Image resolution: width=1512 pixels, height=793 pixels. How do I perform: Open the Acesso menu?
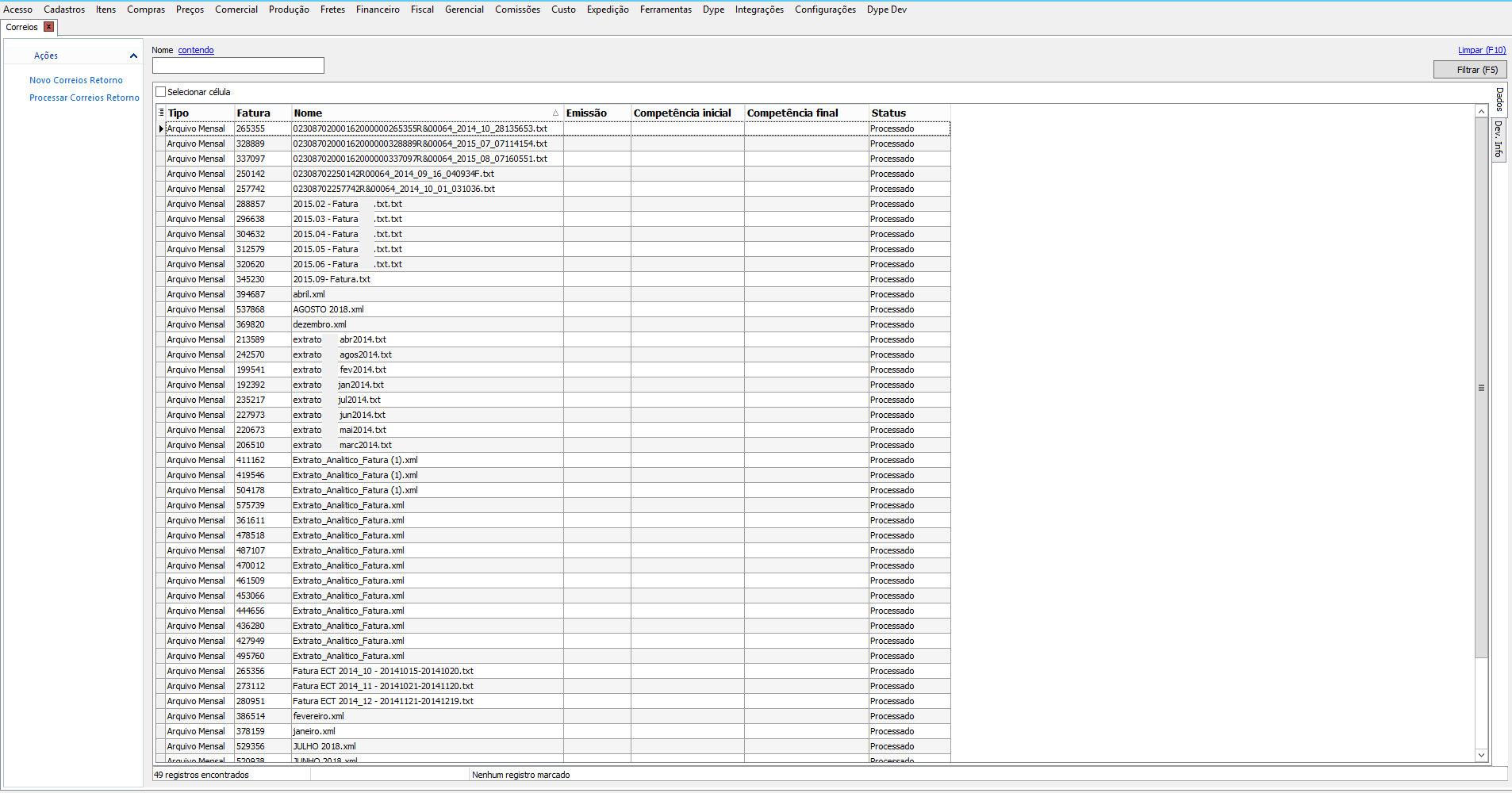(x=18, y=10)
